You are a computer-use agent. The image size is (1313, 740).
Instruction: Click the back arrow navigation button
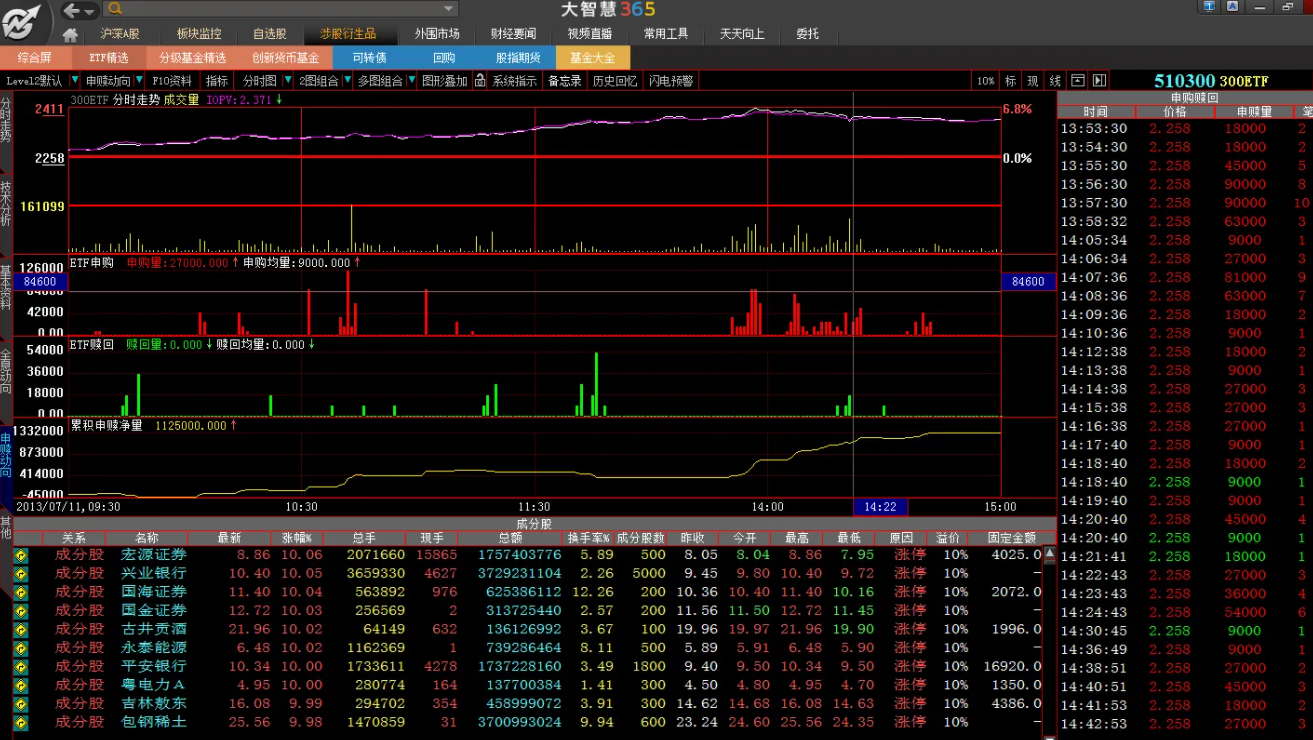coord(73,10)
